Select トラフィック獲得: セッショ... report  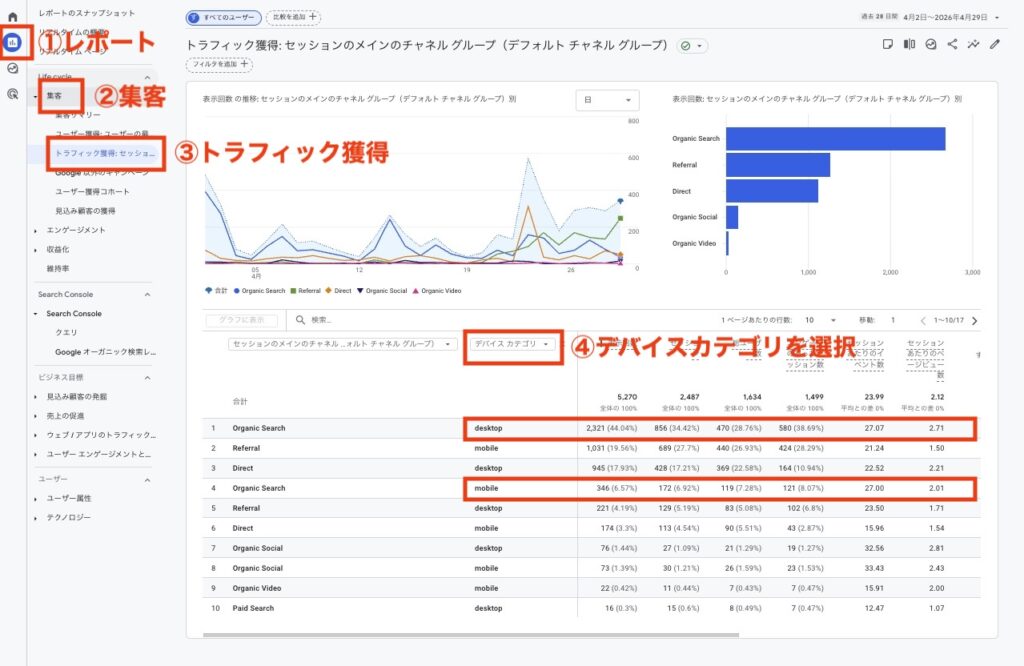[x=105, y=153]
